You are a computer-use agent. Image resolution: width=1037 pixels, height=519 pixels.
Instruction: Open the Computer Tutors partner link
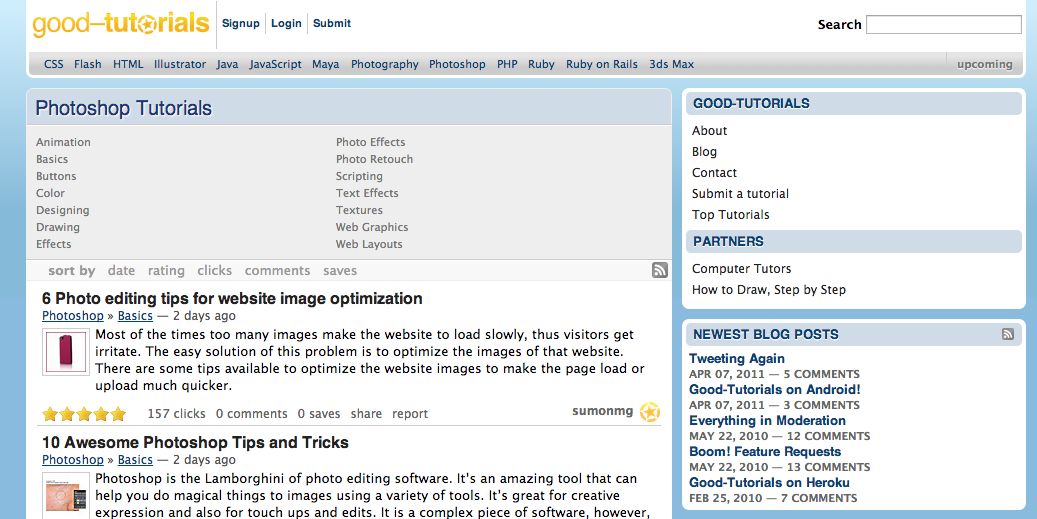click(741, 268)
